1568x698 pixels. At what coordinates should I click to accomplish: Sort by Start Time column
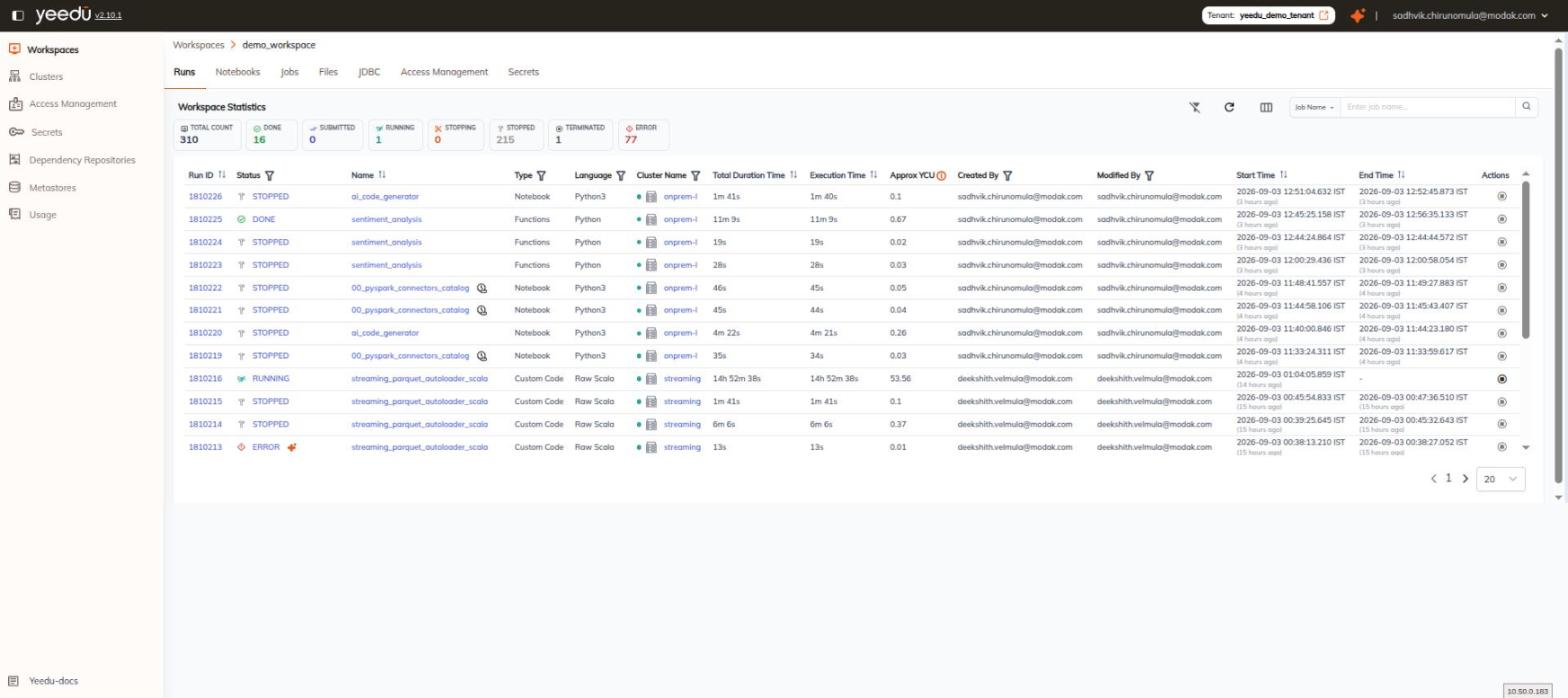tap(1283, 176)
